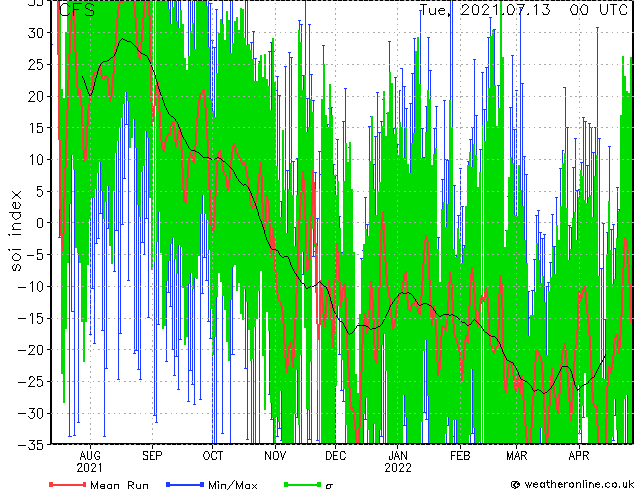Click the y-axis value -10
This screenshot has height=490, width=634.
click(x=32, y=287)
